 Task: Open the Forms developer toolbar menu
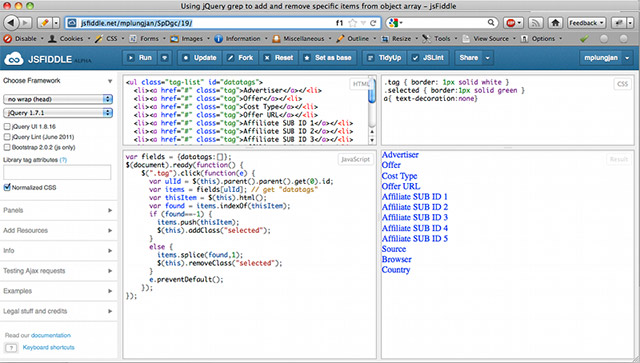(147, 38)
